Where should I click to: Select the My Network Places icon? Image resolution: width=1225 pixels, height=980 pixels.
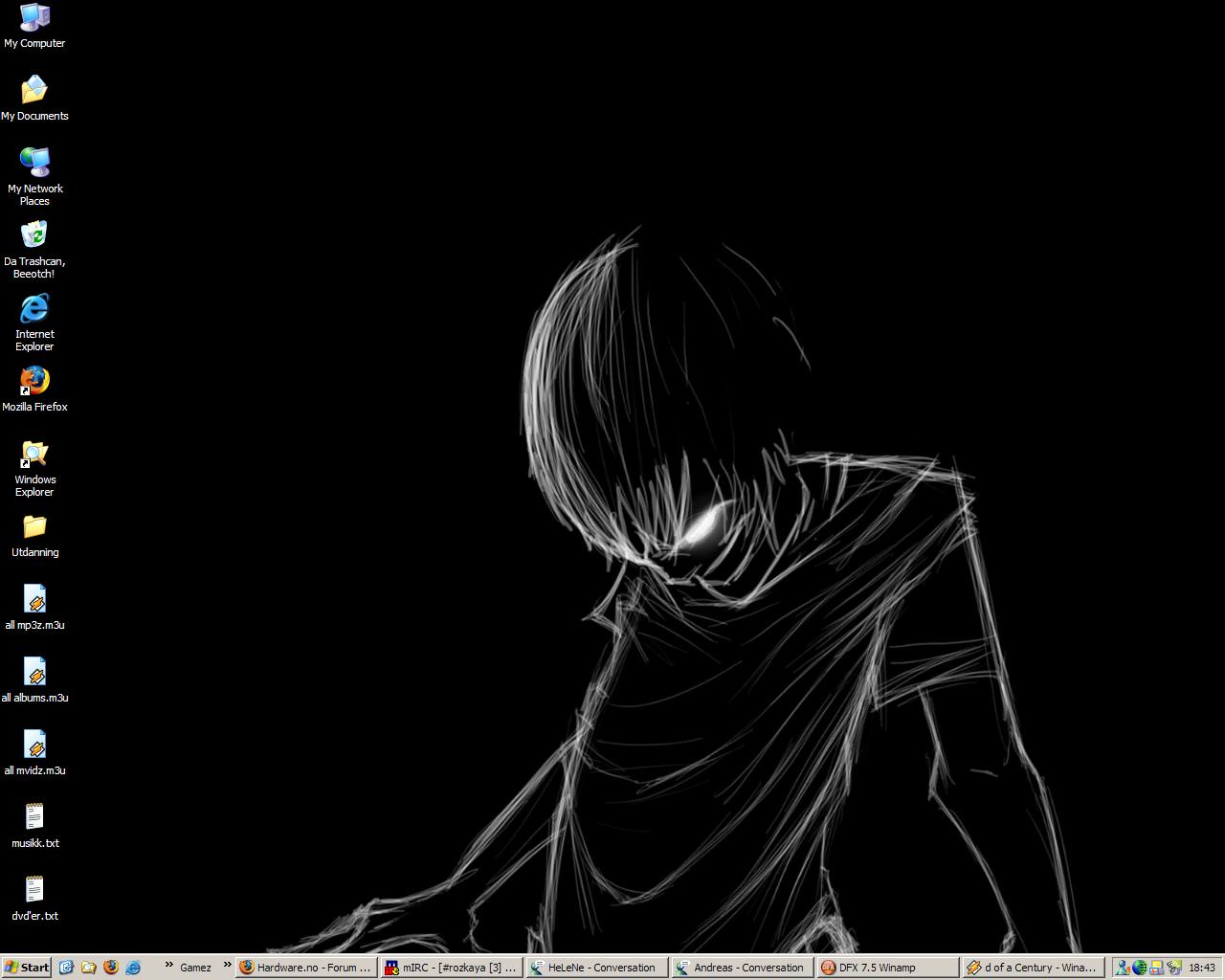pyautogui.click(x=34, y=177)
